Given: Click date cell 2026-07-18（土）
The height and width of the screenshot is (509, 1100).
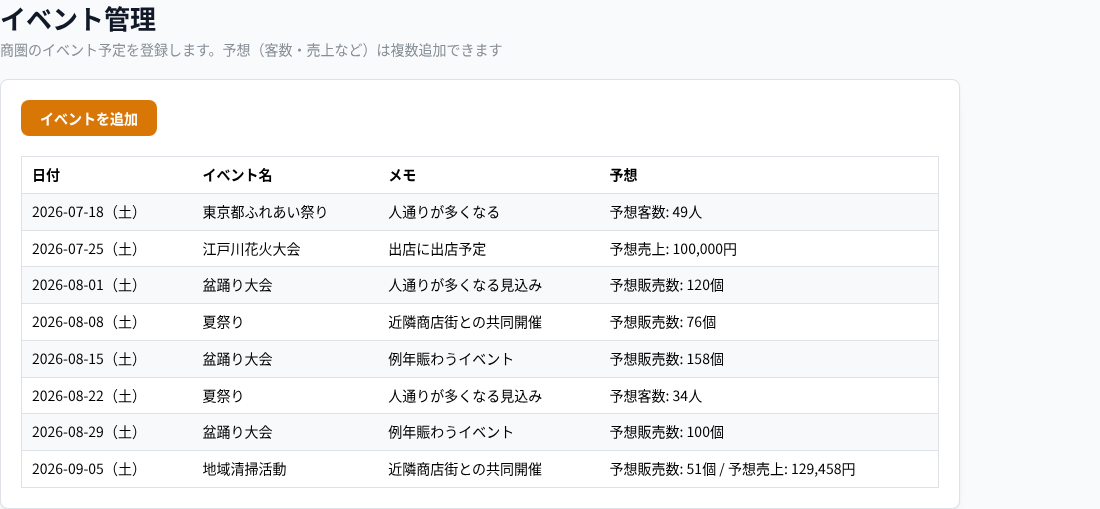Looking at the screenshot, I should (86, 212).
